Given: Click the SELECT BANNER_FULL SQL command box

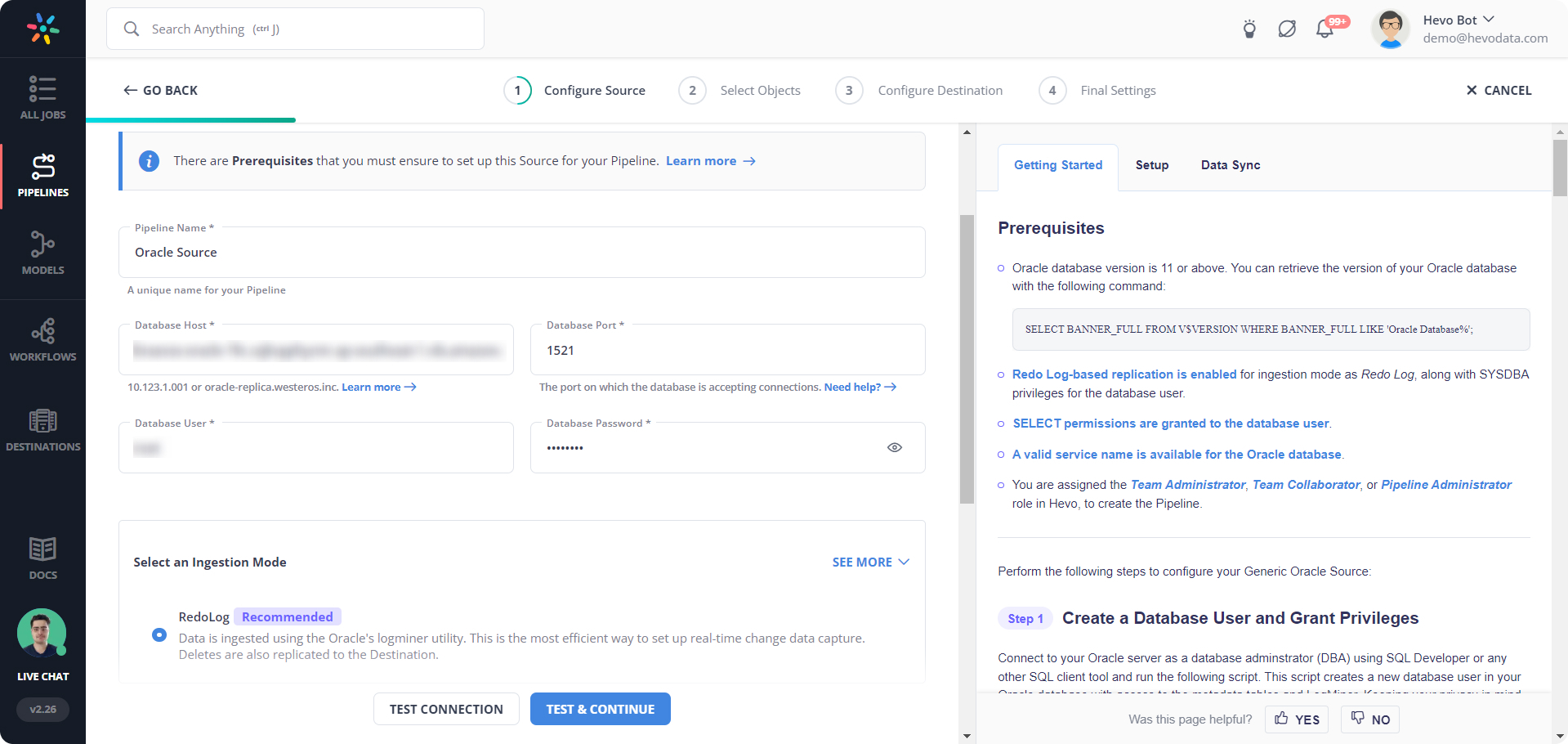Looking at the screenshot, I should 1271,329.
